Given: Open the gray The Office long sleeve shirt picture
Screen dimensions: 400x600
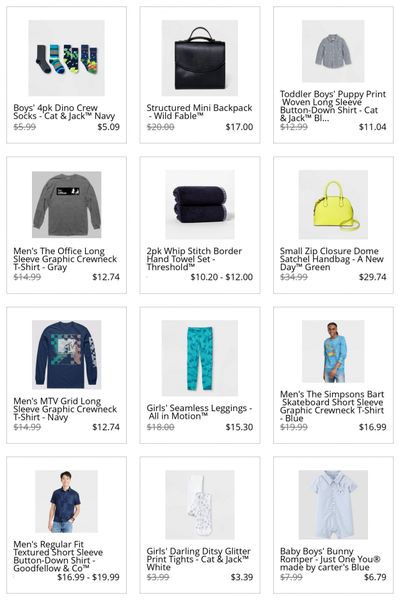Looking at the screenshot, I should tap(67, 205).
